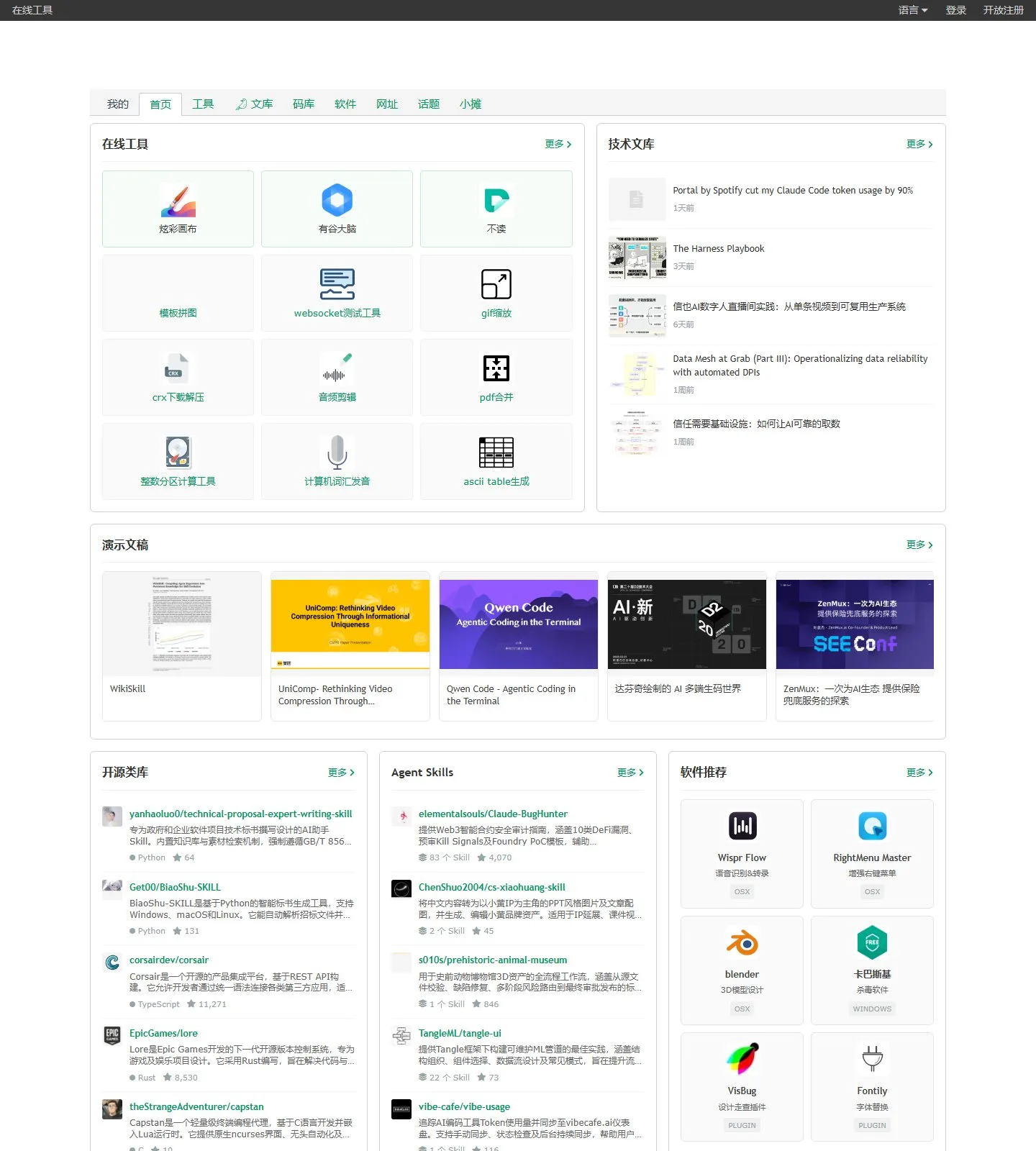Click the ChenShuo2004 repo avatar icon

401,889
